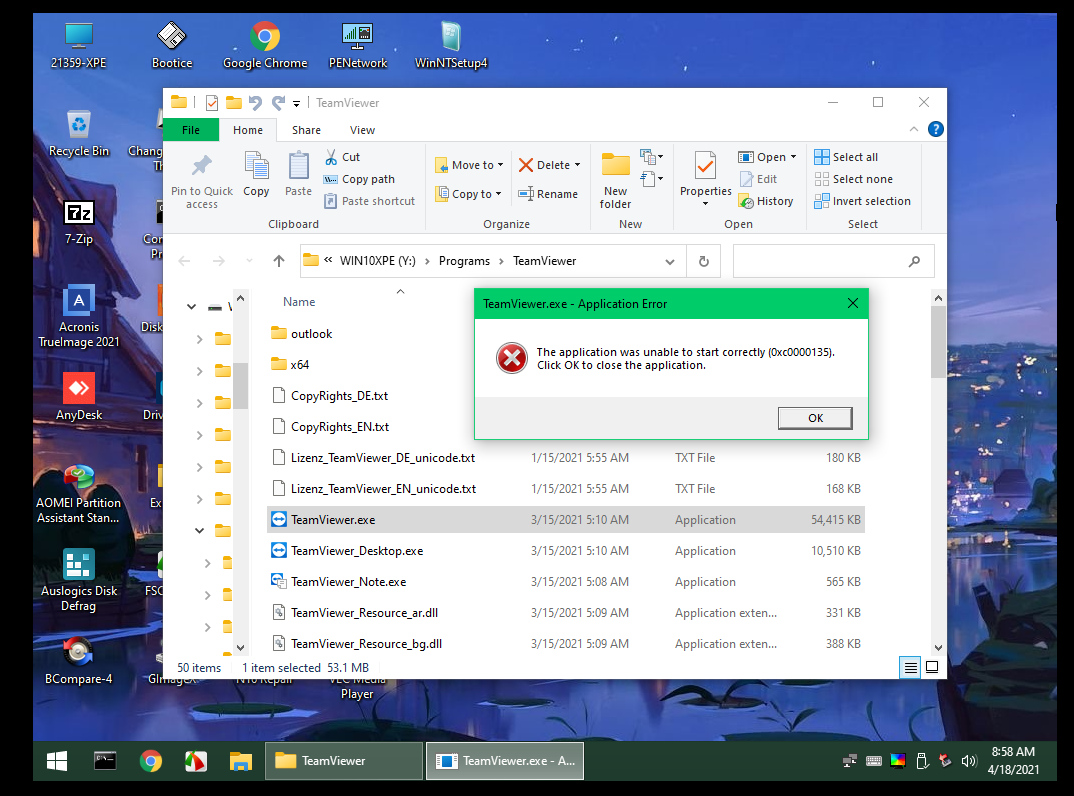1074x796 pixels.
Task: Click Invert selection in the ribbon
Action: coord(862,201)
